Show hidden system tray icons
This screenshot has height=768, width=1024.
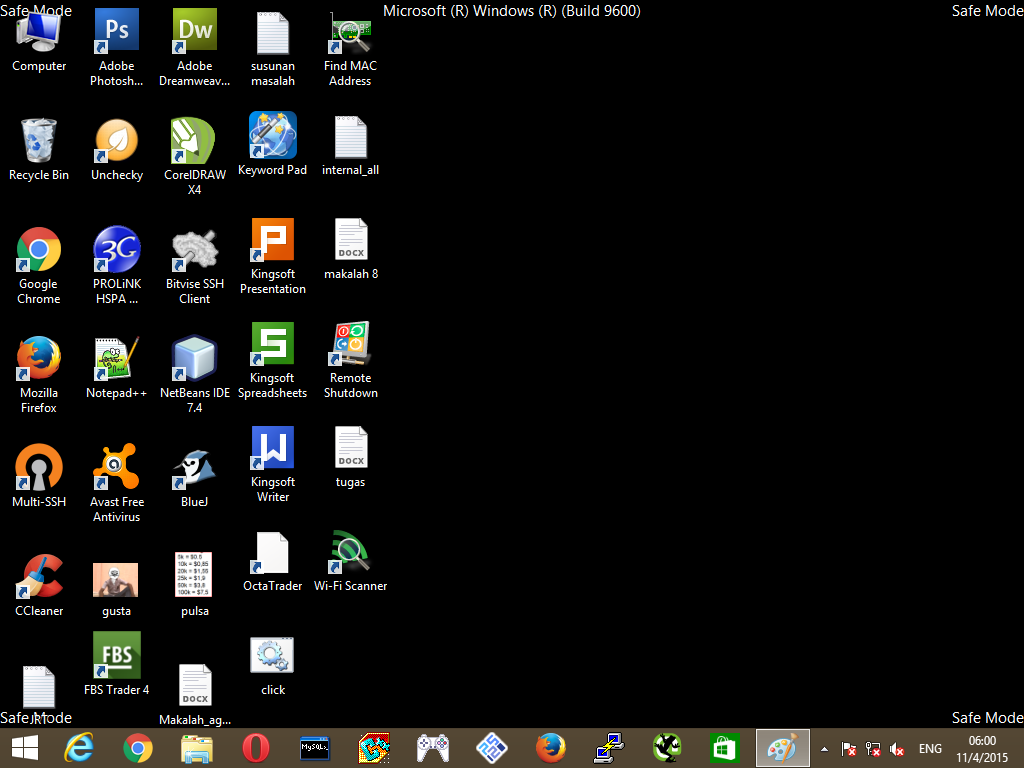tap(824, 749)
